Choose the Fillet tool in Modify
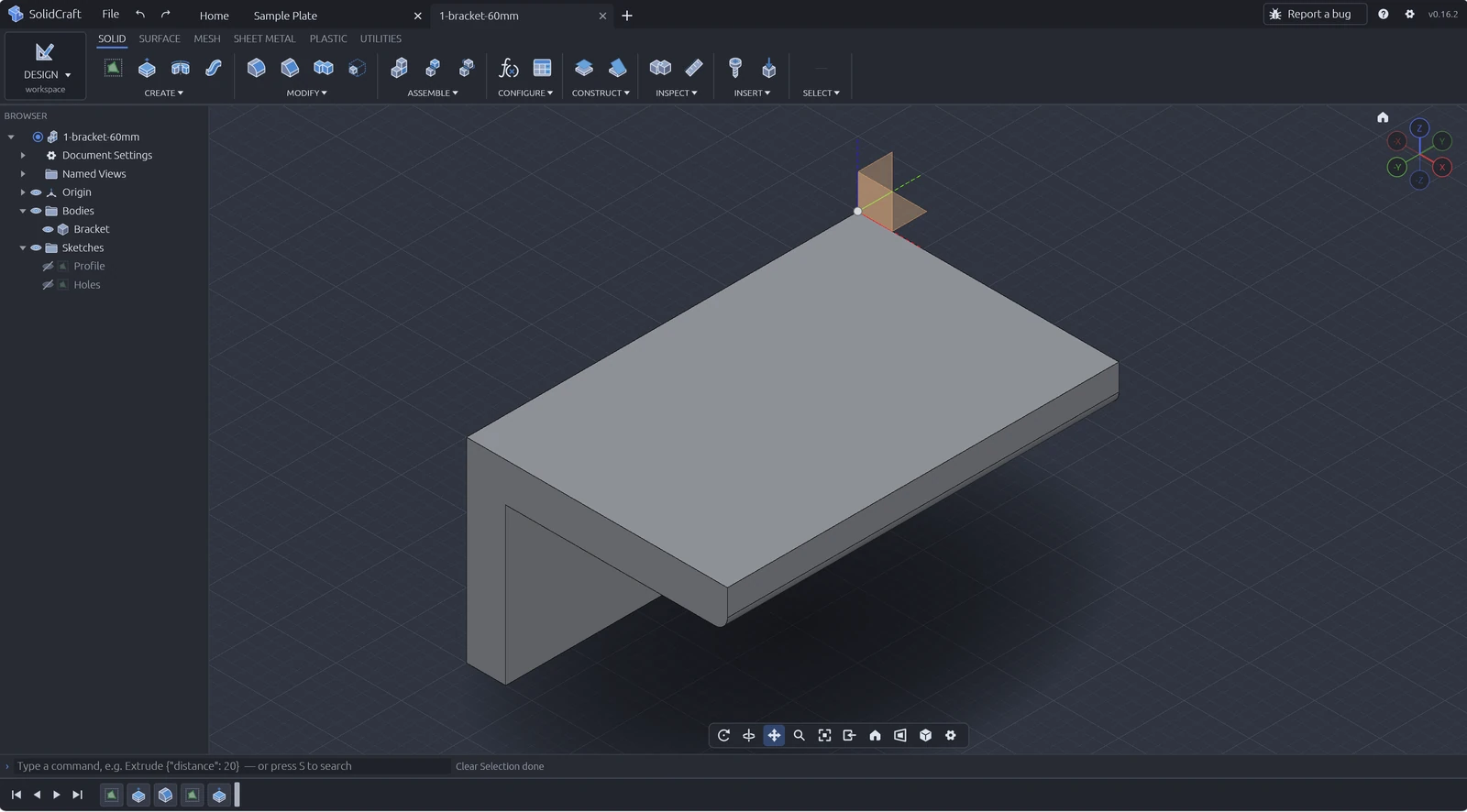The height and width of the screenshot is (812, 1467). pyautogui.click(x=257, y=68)
